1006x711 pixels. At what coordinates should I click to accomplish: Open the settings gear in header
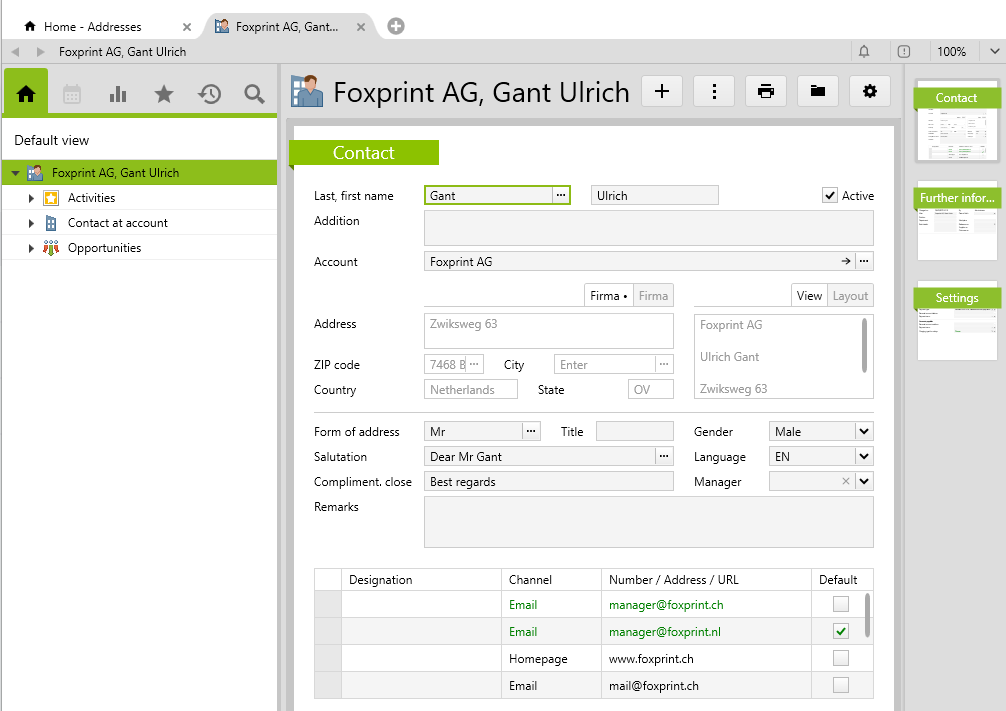[870, 91]
